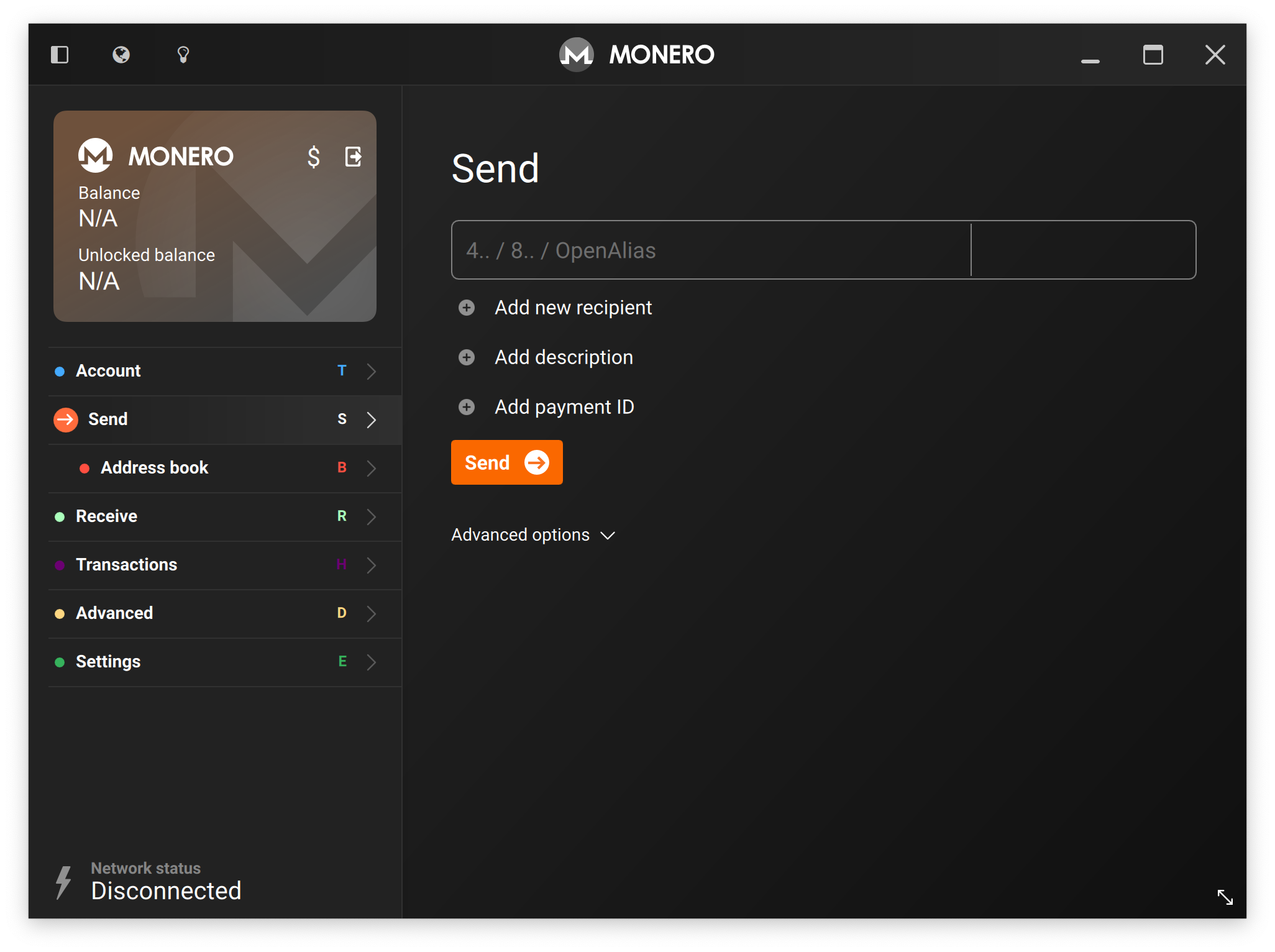The width and height of the screenshot is (1275, 952).
Task: Click the blue dot beside Account
Action: (x=60, y=372)
